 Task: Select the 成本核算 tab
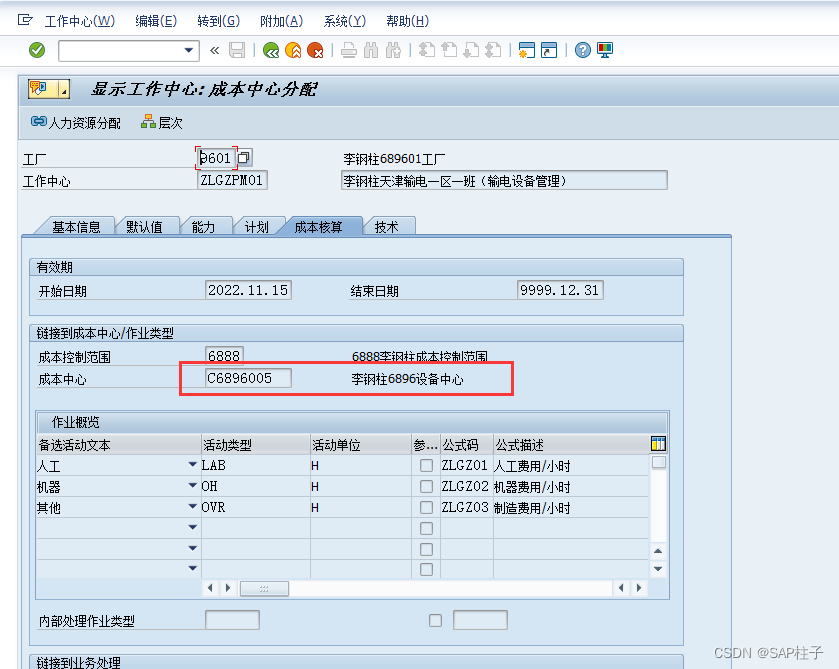coord(318,227)
